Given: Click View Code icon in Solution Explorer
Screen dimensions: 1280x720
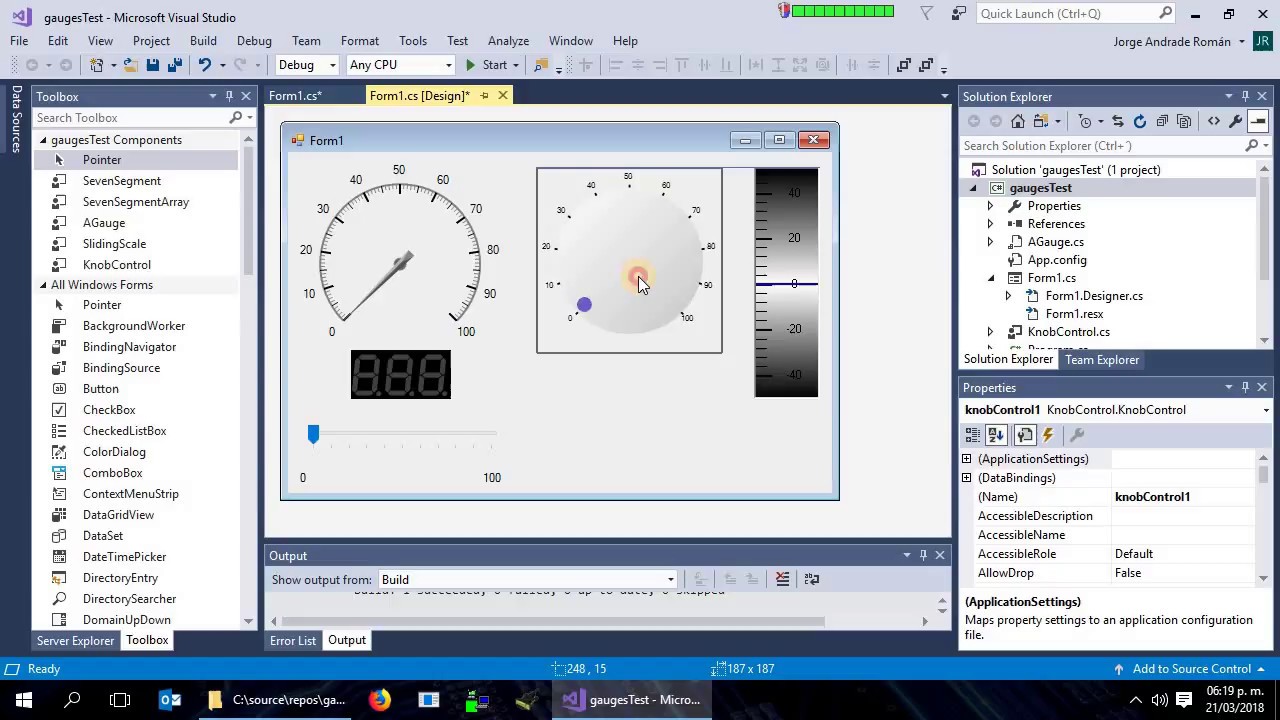Looking at the screenshot, I should tap(1214, 121).
